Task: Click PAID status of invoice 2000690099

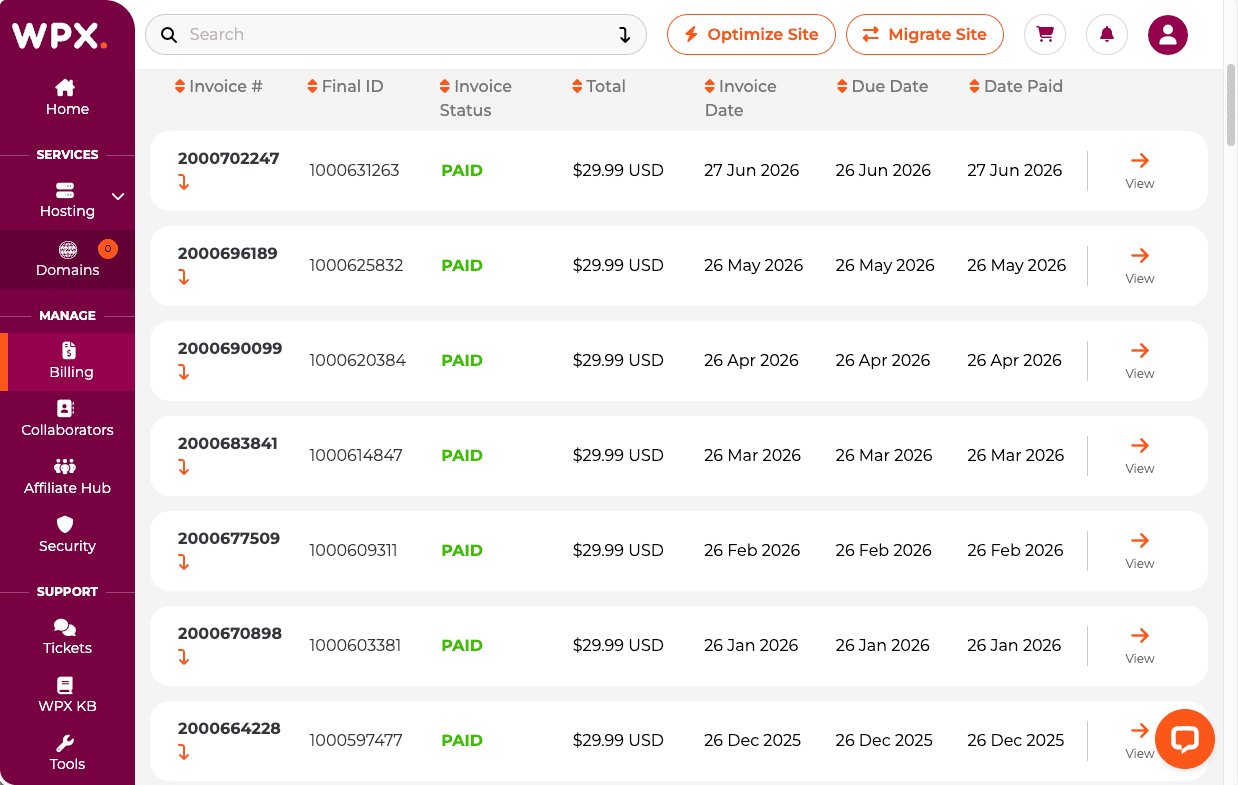Action: tap(462, 361)
